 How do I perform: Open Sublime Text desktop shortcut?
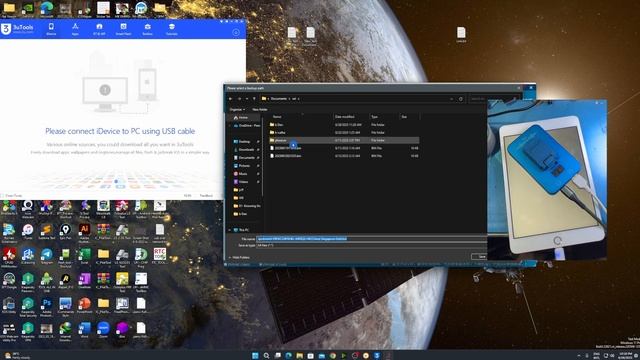tap(47, 232)
